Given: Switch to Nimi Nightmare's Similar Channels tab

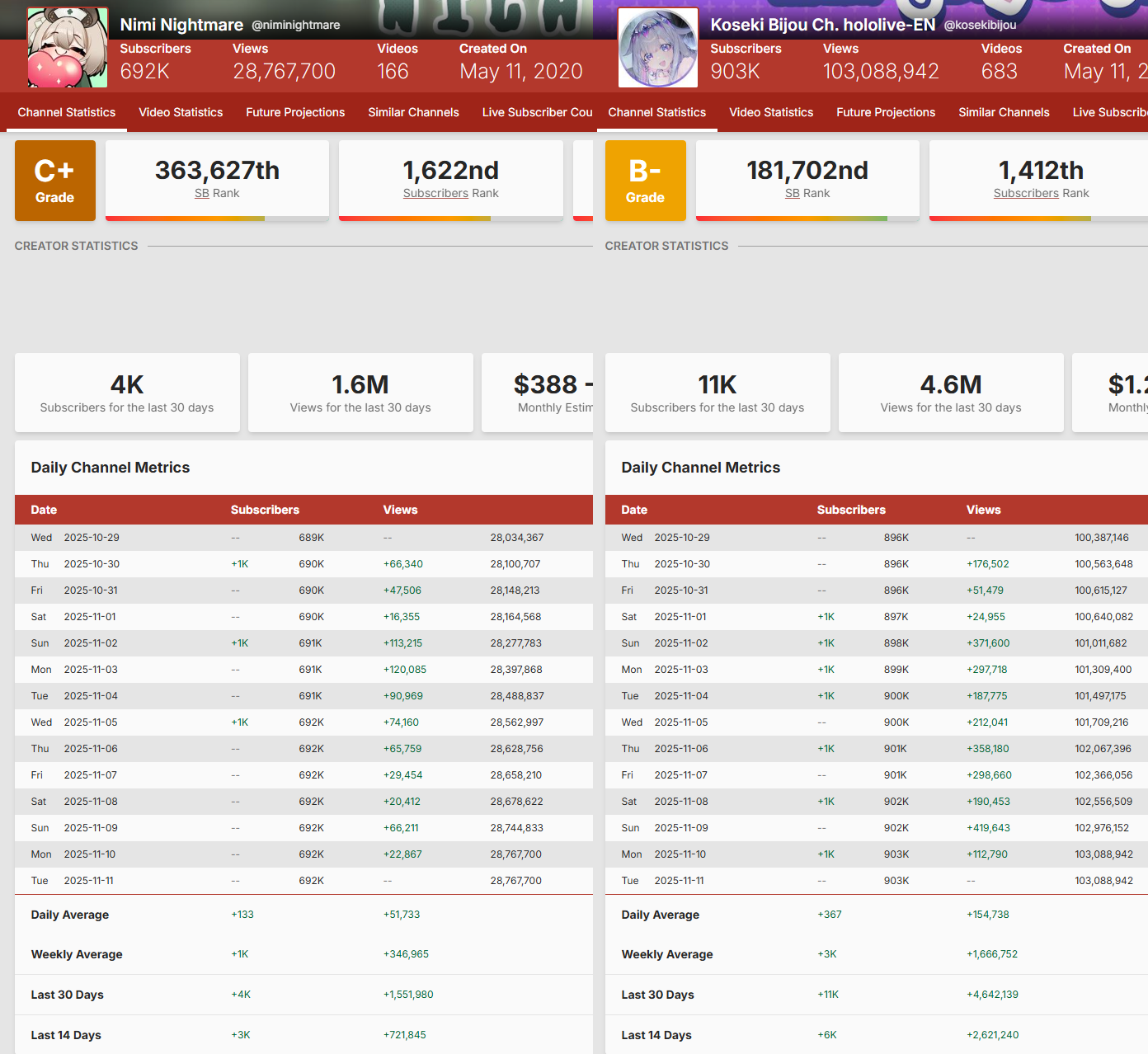Looking at the screenshot, I should click(x=413, y=112).
